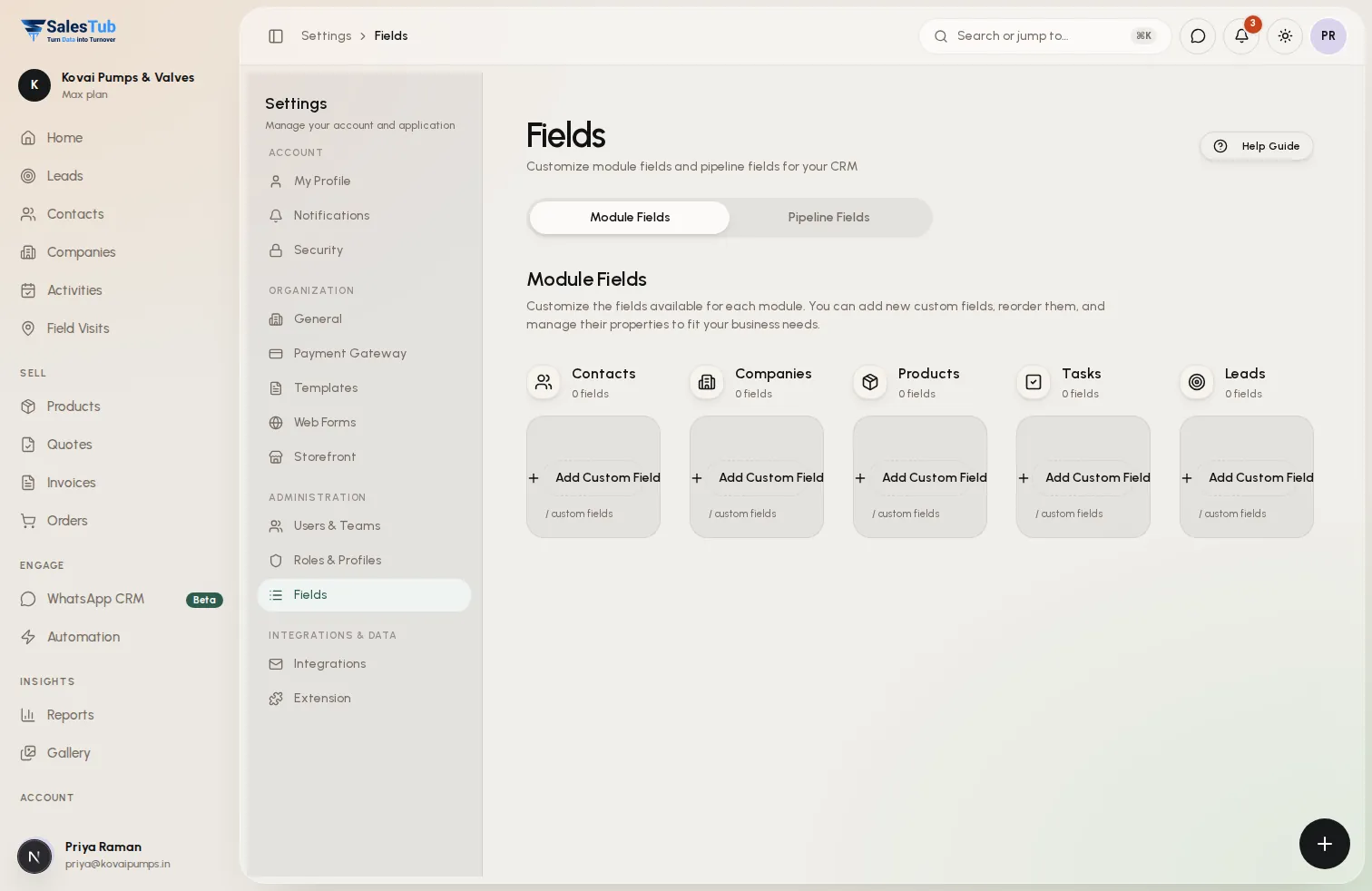Open Integrations settings
Viewport: 1372px width, 891px height.
point(364,664)
